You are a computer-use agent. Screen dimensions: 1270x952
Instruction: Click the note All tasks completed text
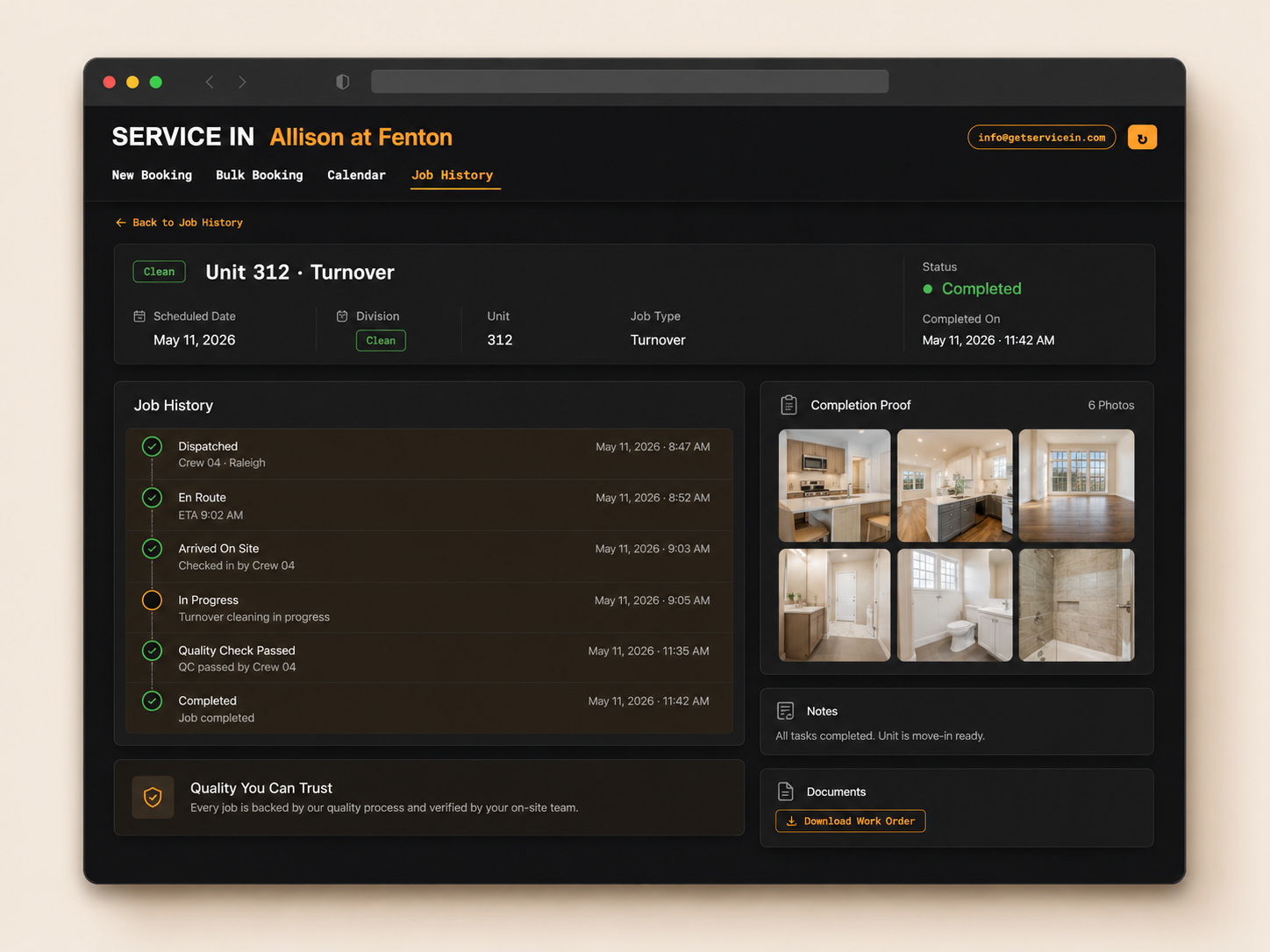(880, 736)
